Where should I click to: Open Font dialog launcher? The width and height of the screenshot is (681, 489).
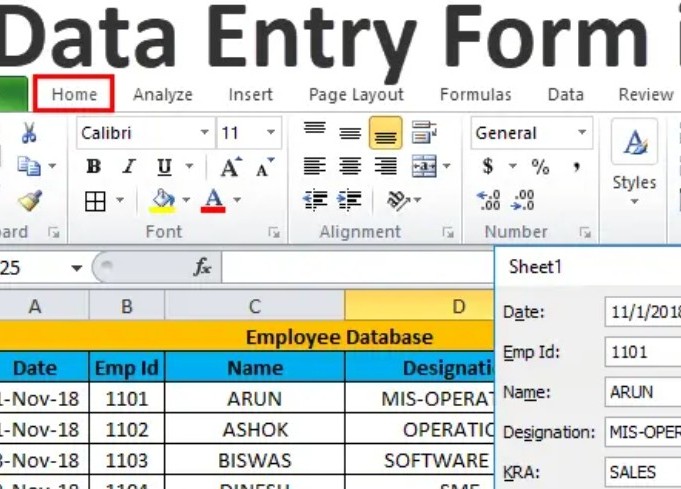pyautogui.click(x=274, y=233)
